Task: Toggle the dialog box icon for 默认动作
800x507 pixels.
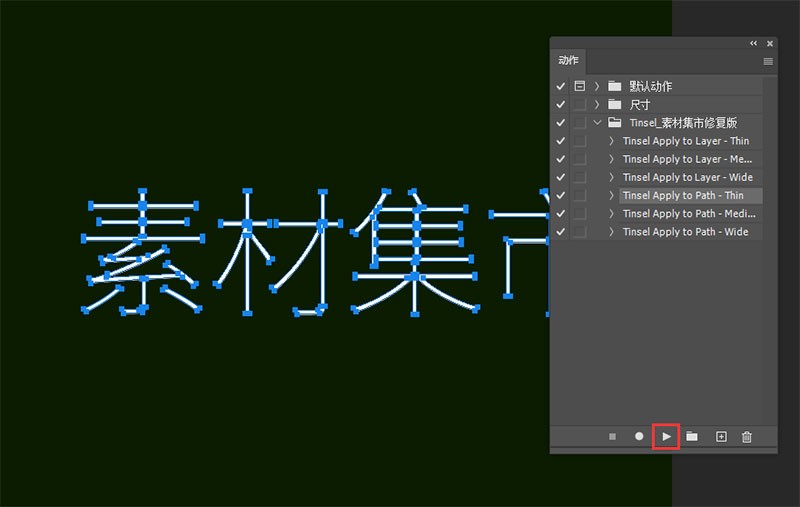Action: coord(580,87)
